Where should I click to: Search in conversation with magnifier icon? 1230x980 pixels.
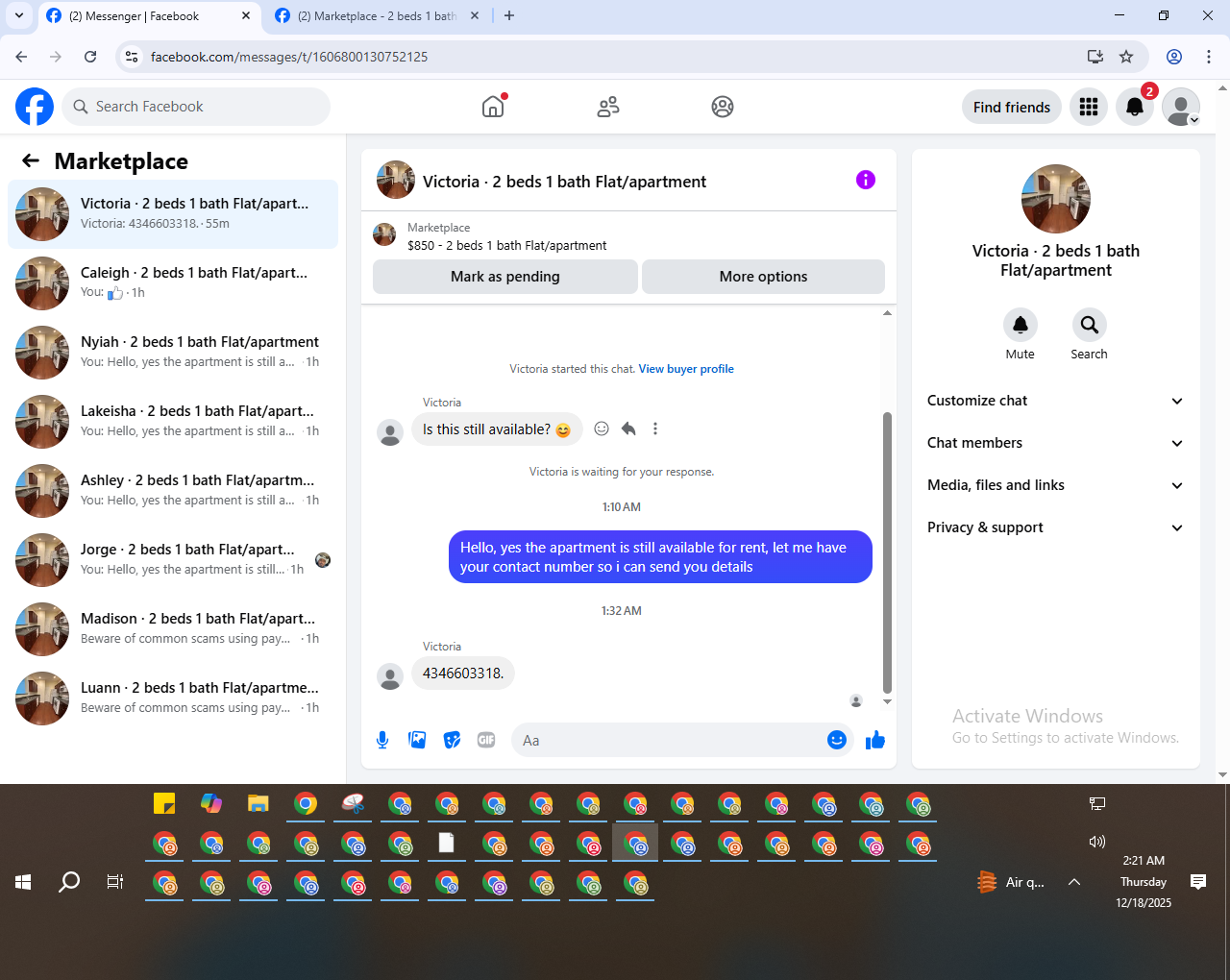coord(1089,325)
